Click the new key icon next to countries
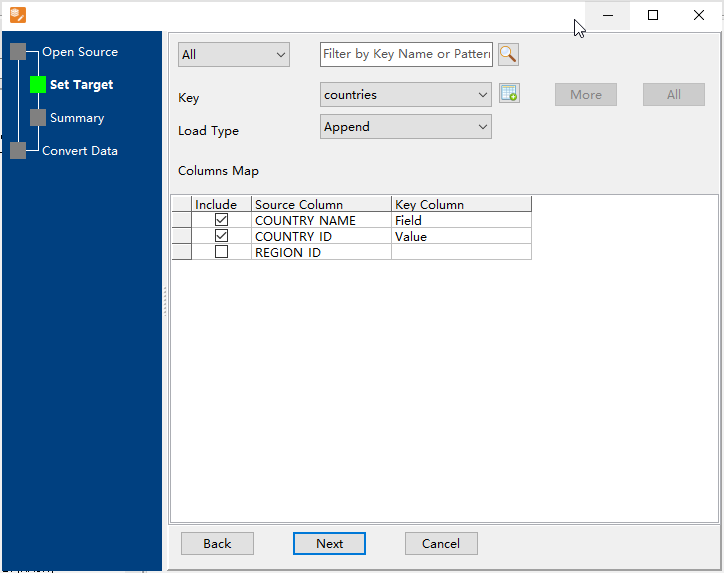Screen dimensions: 724x573 [508, 95]
